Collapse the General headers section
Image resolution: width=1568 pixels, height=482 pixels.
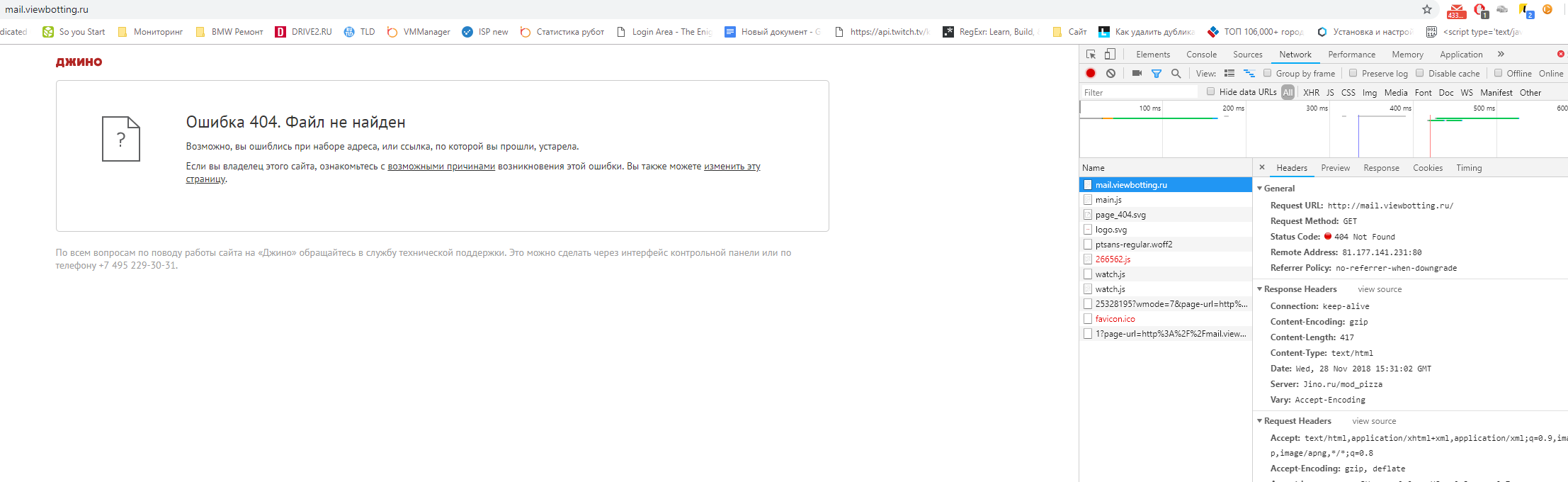pyautogui.click(x=1260, y=189)
